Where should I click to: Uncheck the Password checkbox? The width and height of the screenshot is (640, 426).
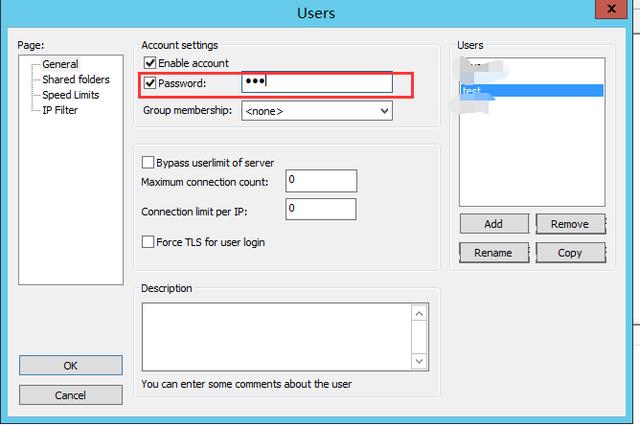150,83
